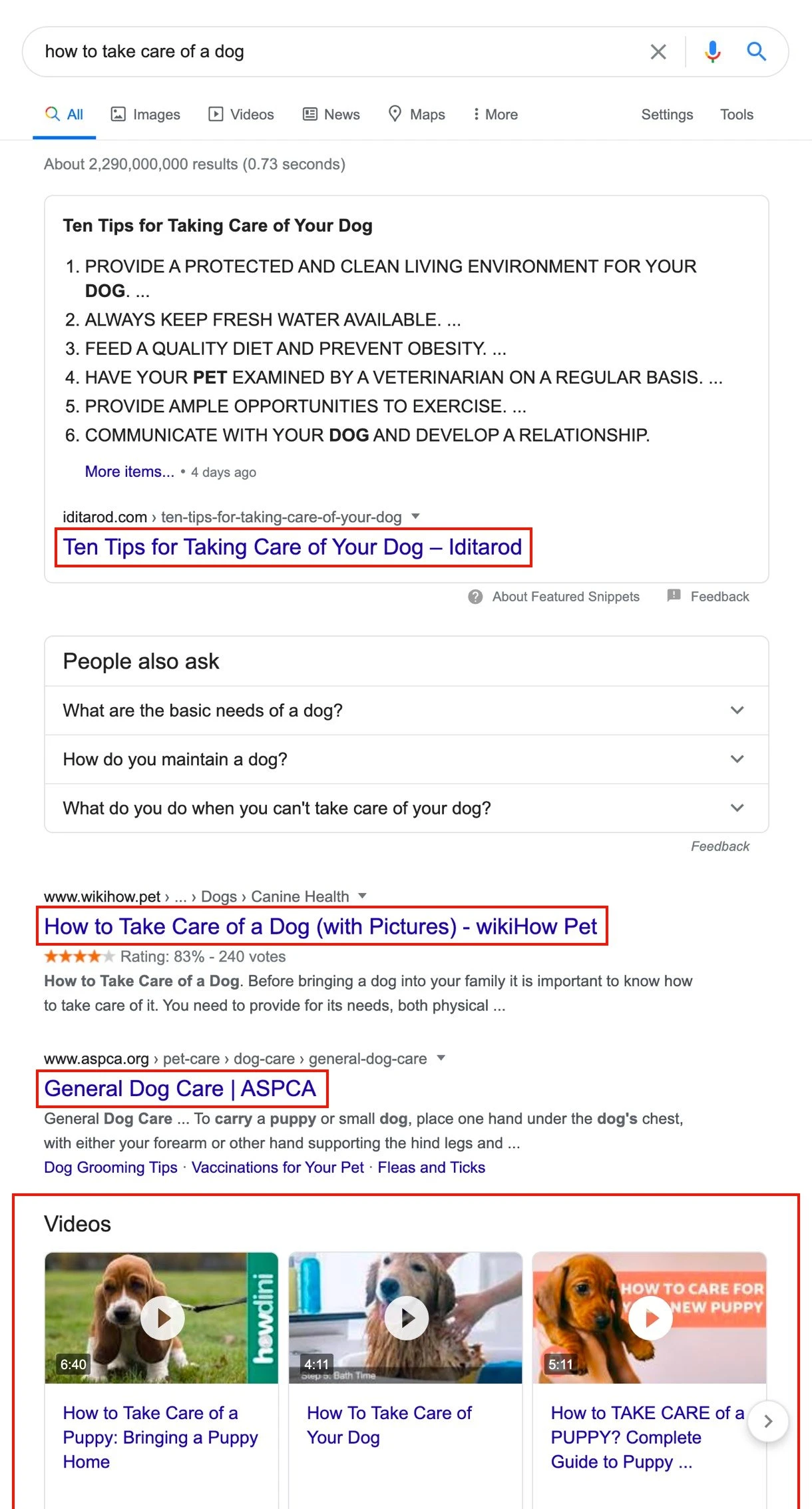Open dropdown arrow beside wikihow.pet breadcrumb

[x=363, y=896]
